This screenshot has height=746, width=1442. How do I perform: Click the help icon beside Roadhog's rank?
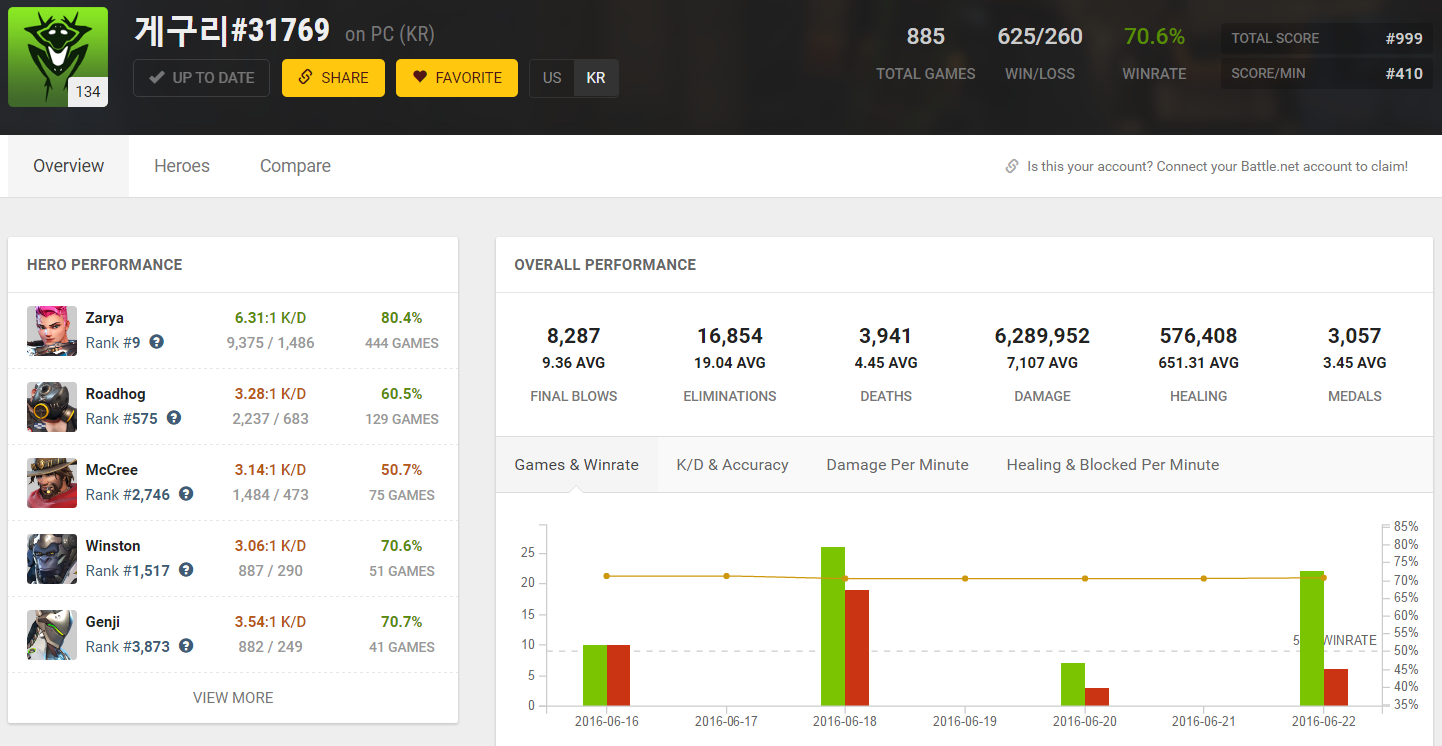[174, 418]
